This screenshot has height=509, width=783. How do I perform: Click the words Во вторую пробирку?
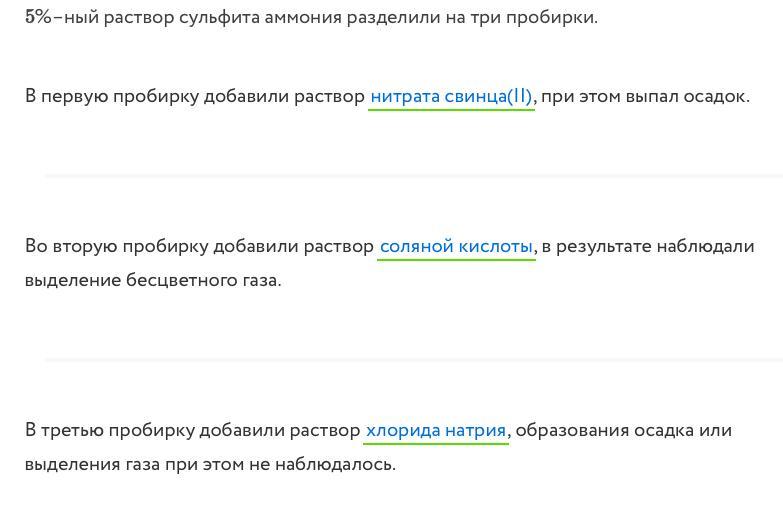[x=117, y=246]
